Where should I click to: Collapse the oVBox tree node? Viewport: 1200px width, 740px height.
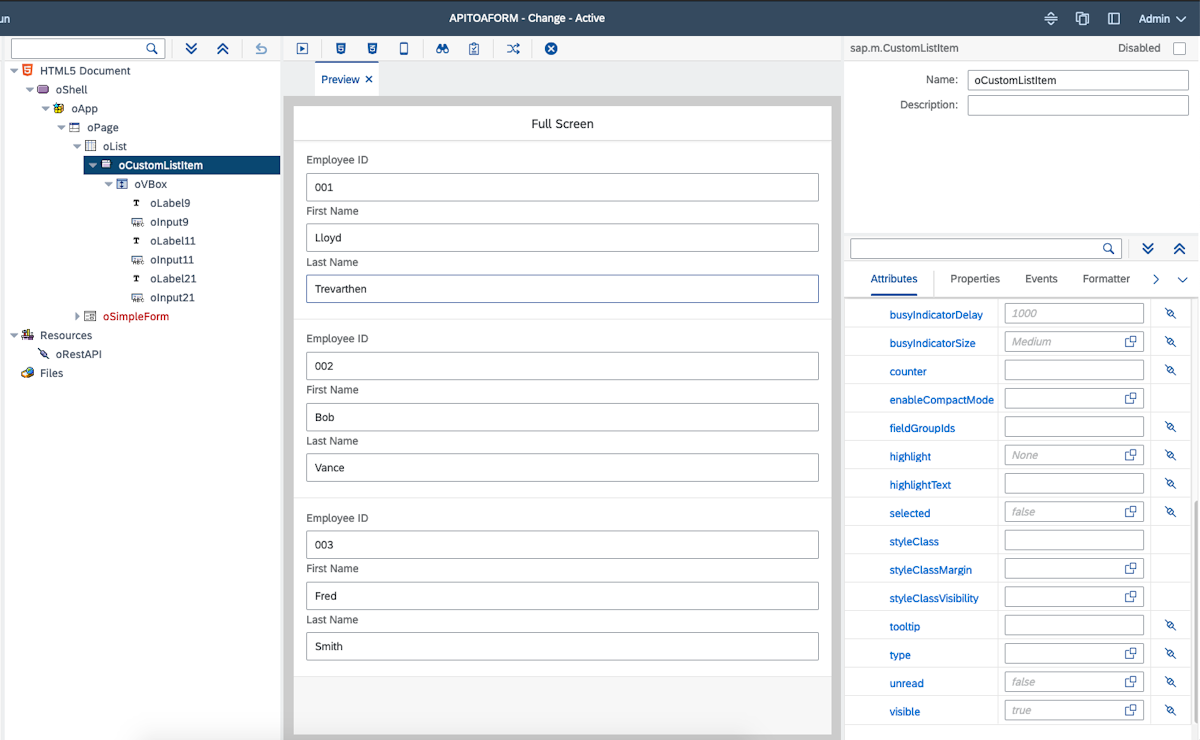109,184
